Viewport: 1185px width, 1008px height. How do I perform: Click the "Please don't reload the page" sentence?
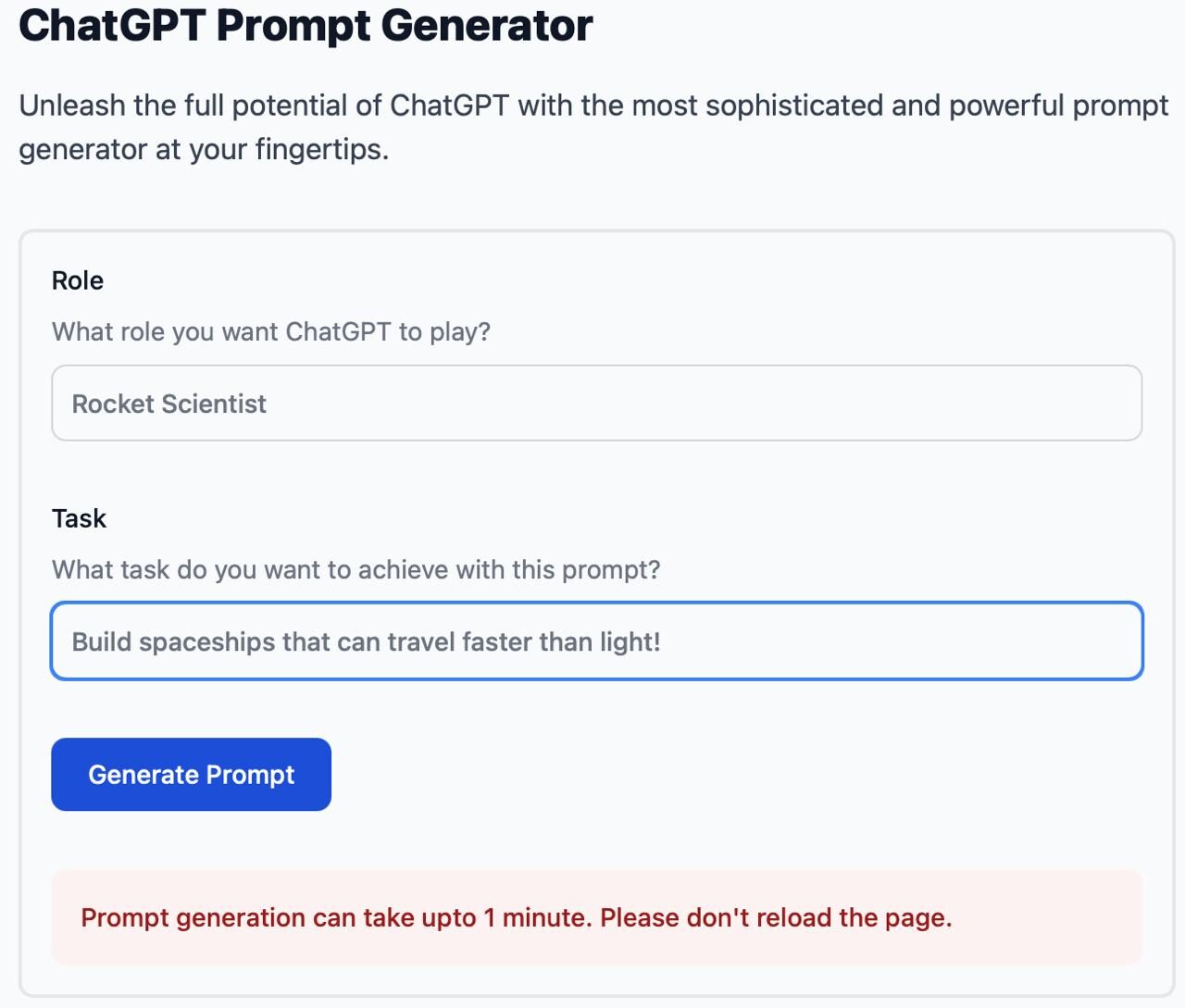point(776,917)
